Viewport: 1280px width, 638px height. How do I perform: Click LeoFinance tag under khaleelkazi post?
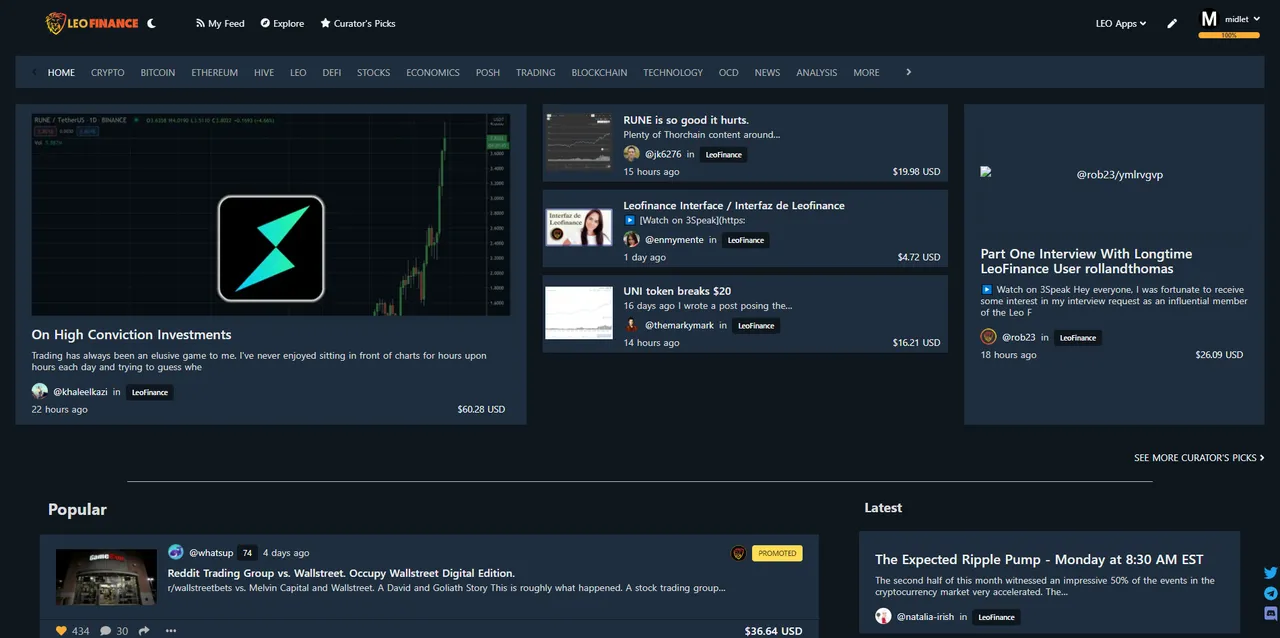pyautogui.click(x=150, y=392)
